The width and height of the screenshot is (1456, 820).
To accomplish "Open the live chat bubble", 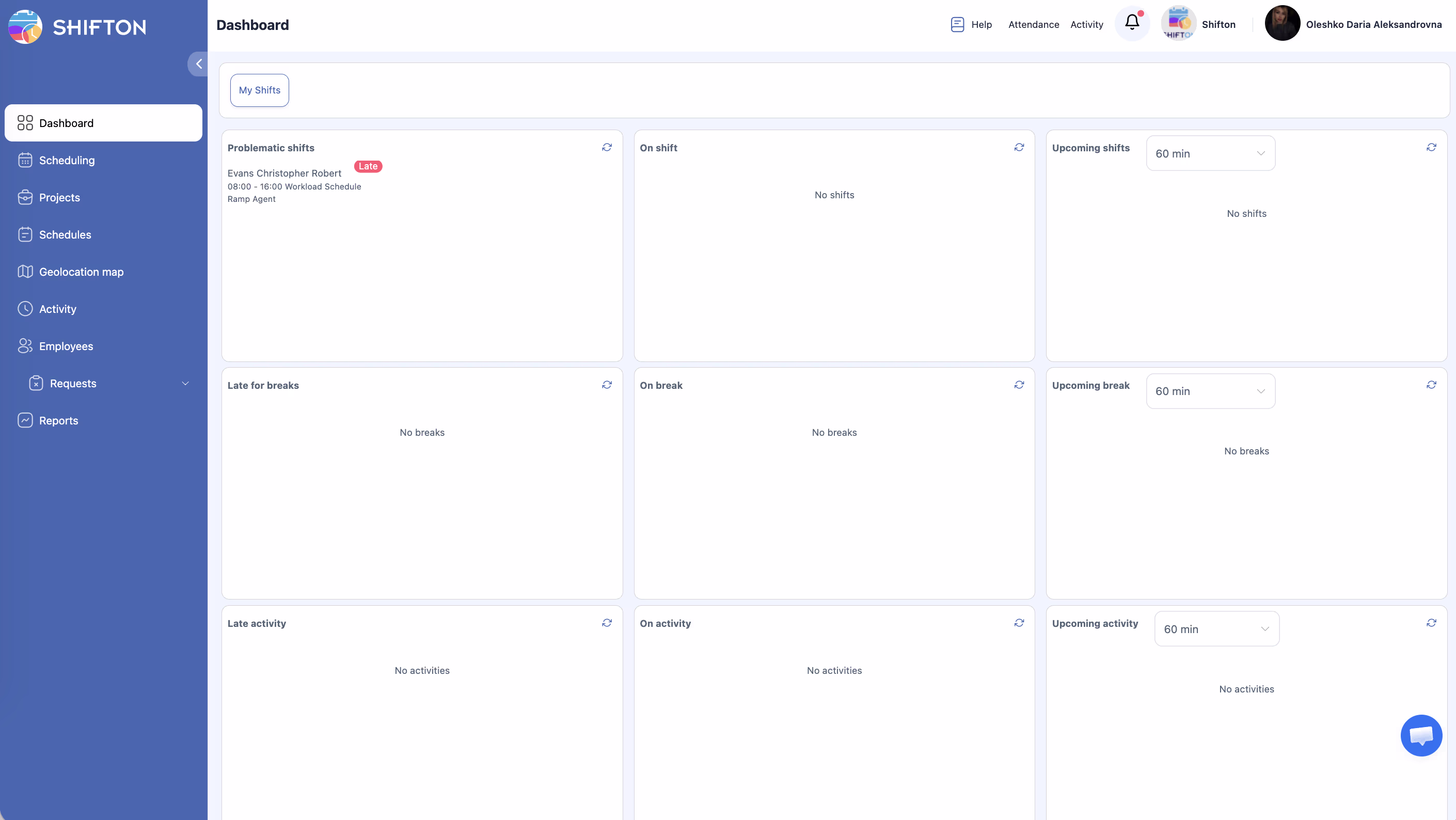I will (x=1421, y=735).
